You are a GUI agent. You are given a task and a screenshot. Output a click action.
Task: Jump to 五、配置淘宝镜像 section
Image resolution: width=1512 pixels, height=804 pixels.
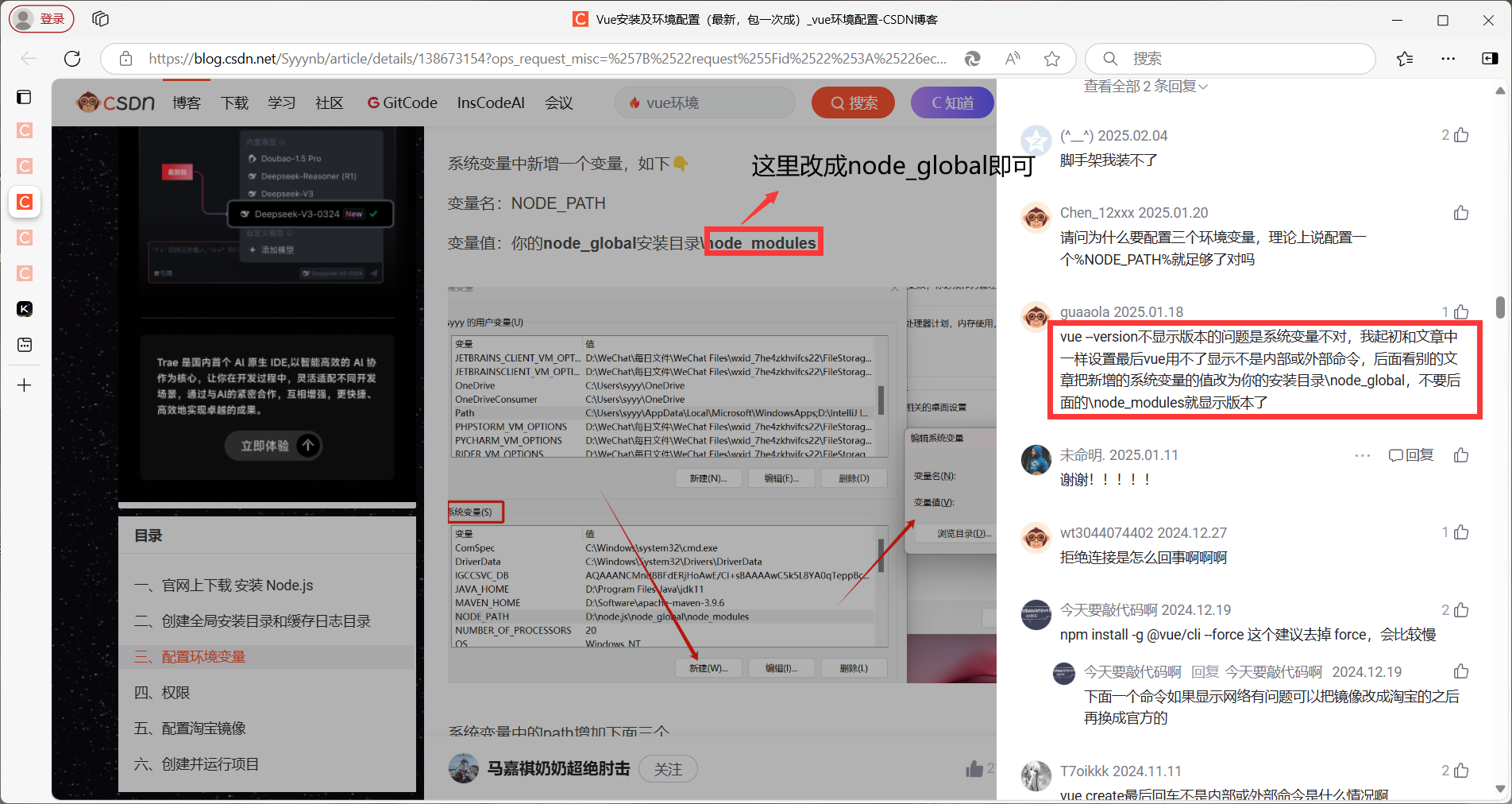(x=190, y=729)
